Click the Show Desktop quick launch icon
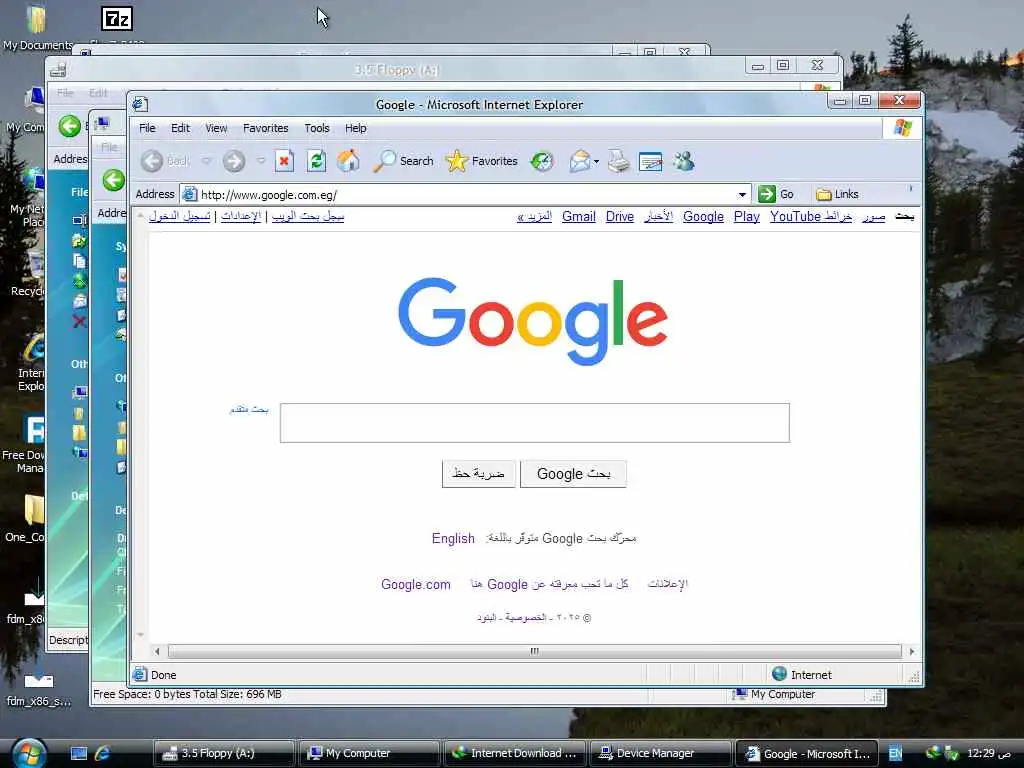1024x768 pixels. (x=78, y=753)
